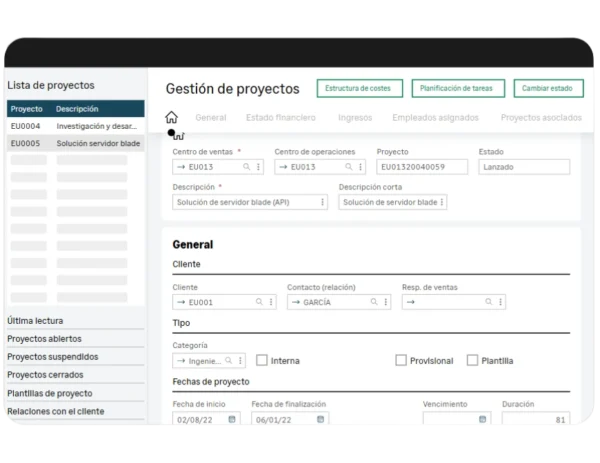600x463 pixels.
Task: Click Cambiar estado button
Action: point(548,88)
